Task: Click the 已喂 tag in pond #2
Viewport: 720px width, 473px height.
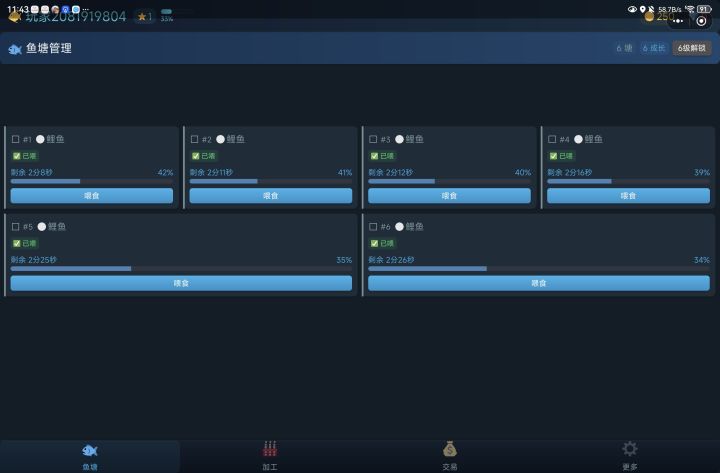Action: [x=204, y=156]
